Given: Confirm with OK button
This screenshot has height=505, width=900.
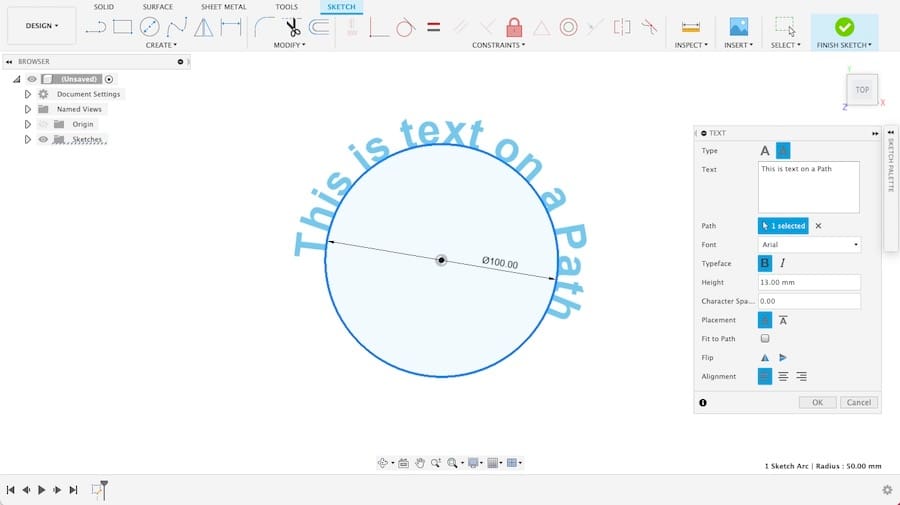Looking at the screenshot, I should click(x=817, y=402).
